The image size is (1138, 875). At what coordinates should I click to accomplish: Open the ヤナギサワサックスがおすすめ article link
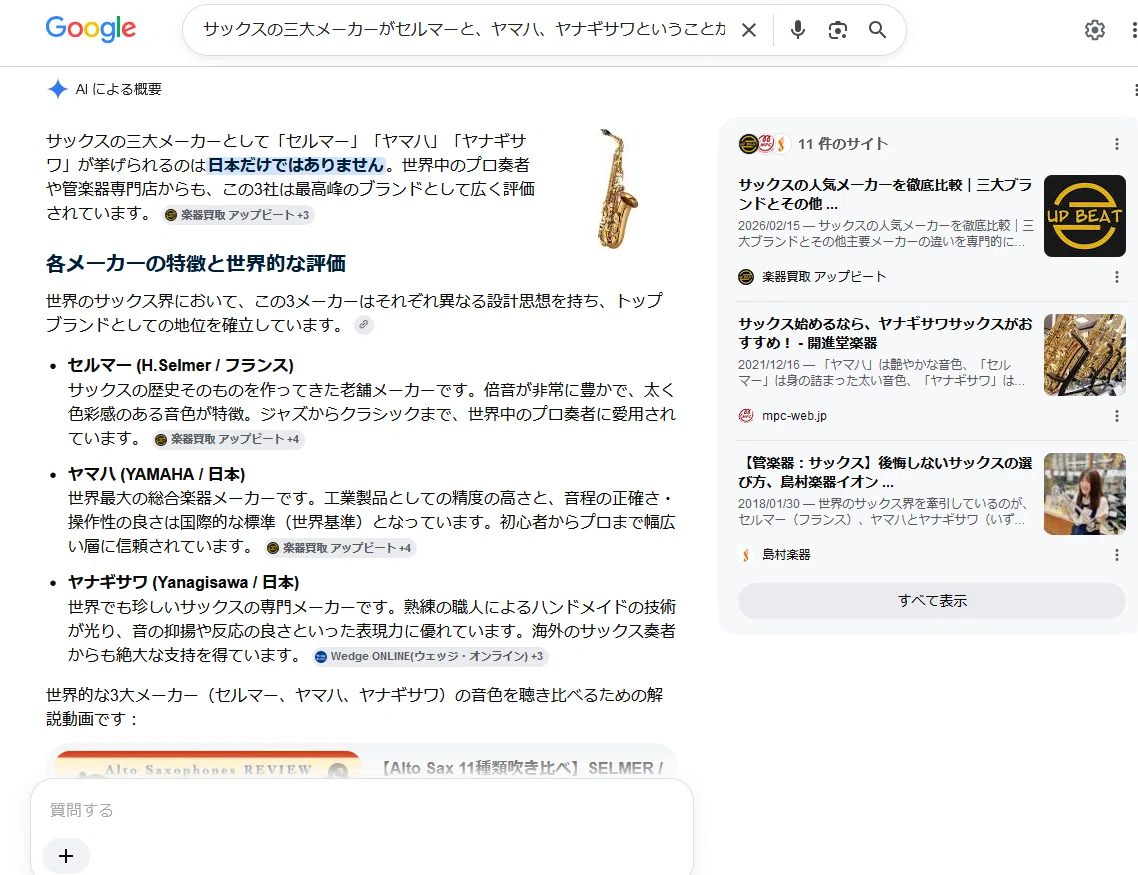885,333
